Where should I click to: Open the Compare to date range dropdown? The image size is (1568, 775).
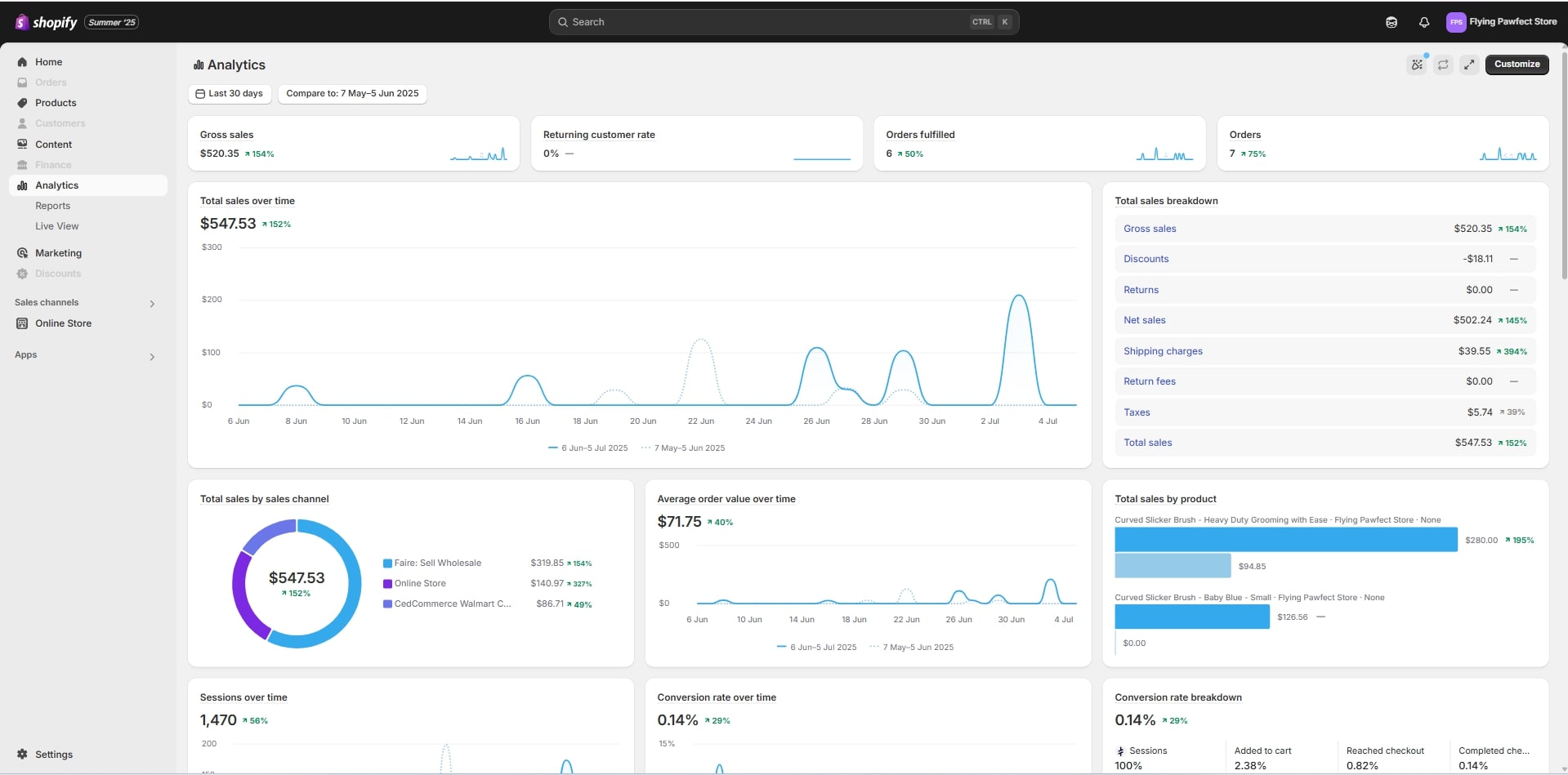[x=352, y=94]
